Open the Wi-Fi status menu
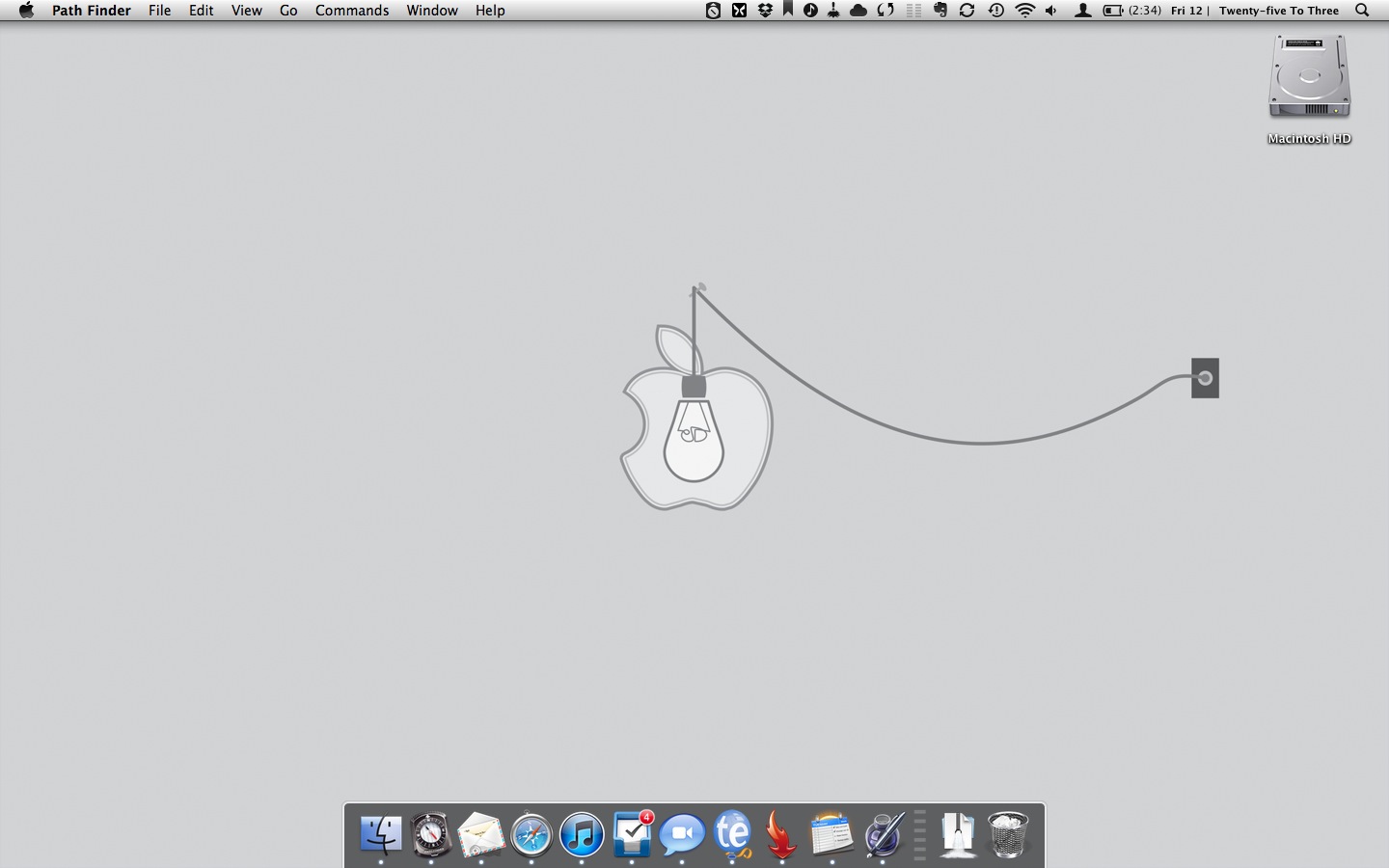1389x868 pixels. [1025, 11]
